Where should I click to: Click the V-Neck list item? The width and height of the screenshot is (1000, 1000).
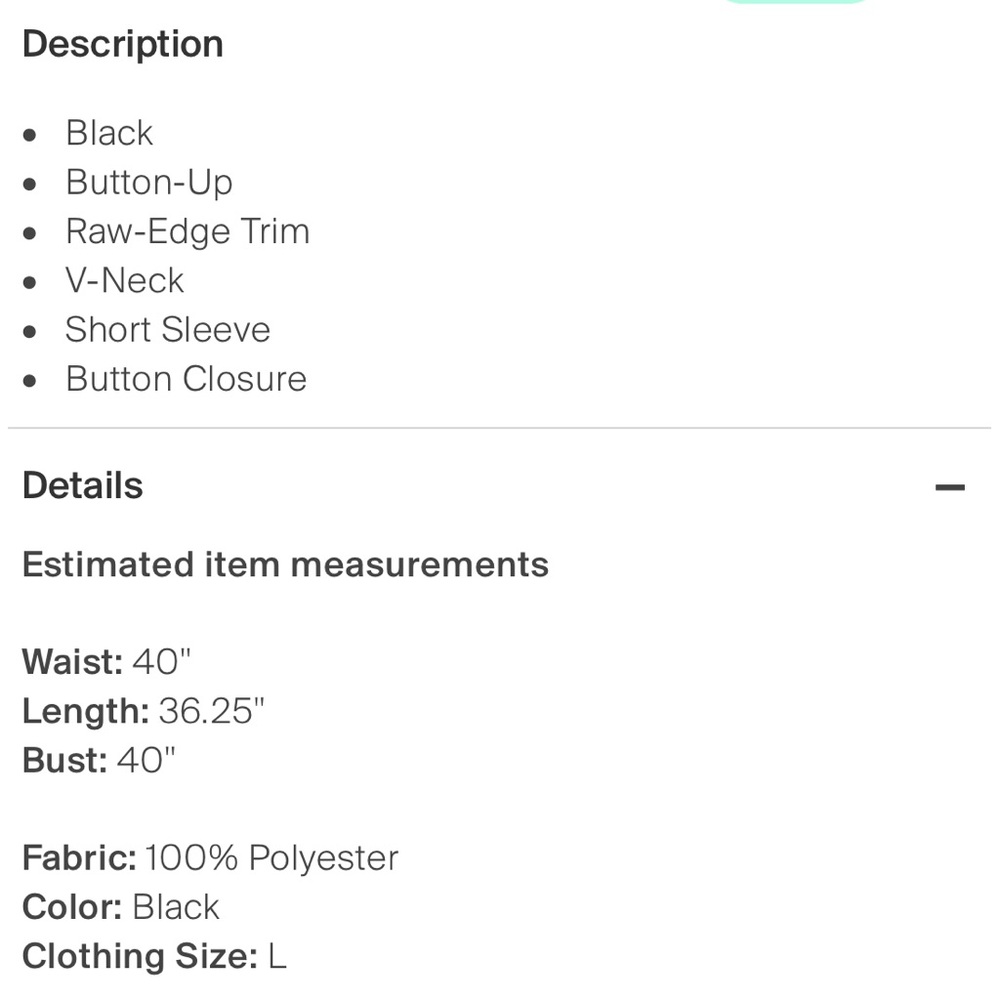click(x=125, y=281)
